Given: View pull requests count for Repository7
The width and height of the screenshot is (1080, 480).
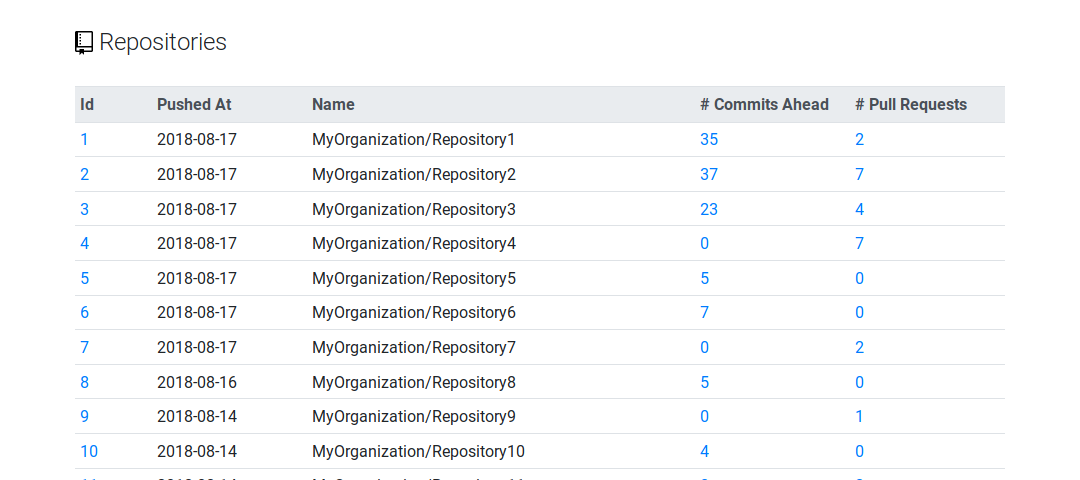Looking at the screenshot, I should pos(860,347).
